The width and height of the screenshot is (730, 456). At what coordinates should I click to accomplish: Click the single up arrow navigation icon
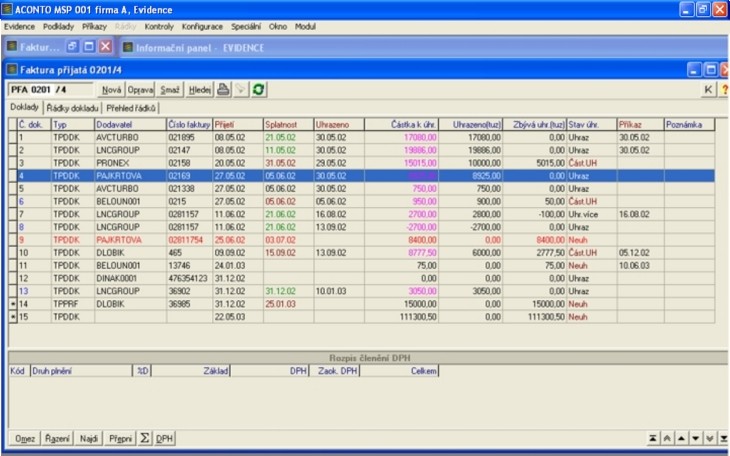(681, 438)
